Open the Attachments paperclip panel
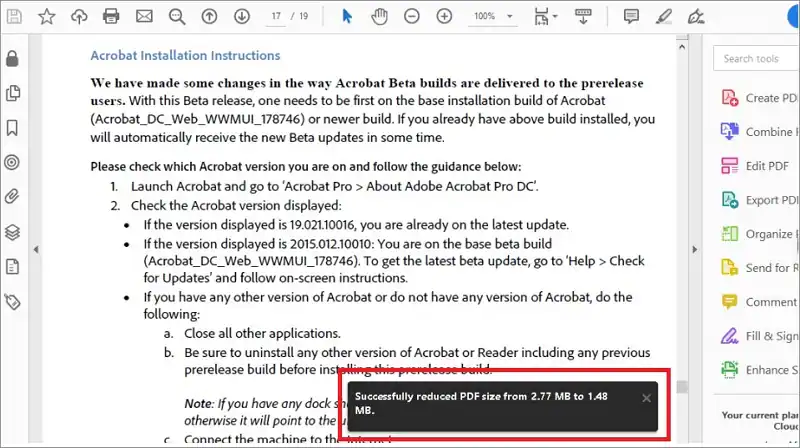 [x=12, y=196]
